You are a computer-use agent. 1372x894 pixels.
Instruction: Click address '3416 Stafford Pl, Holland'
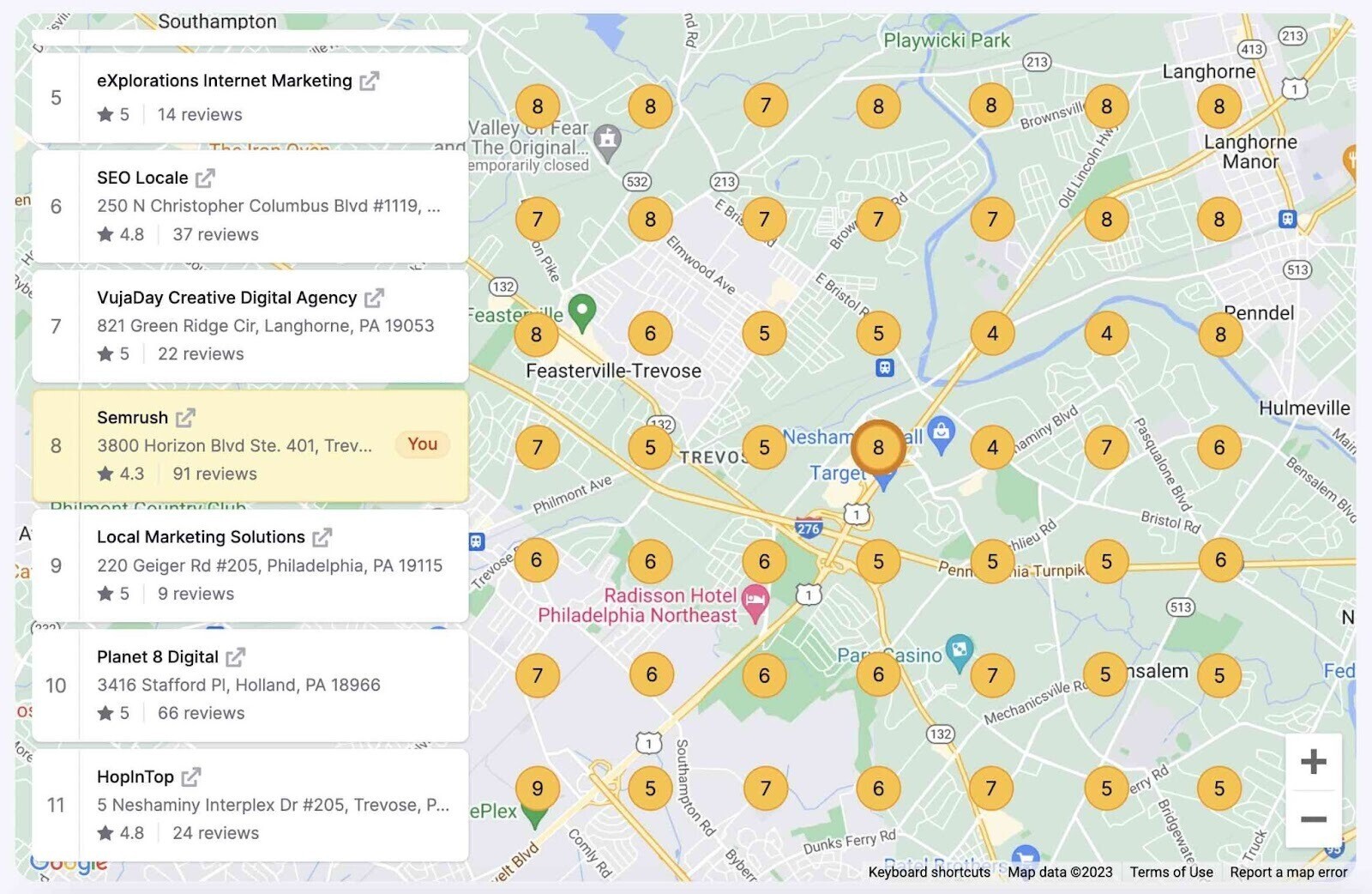point(238,685)
